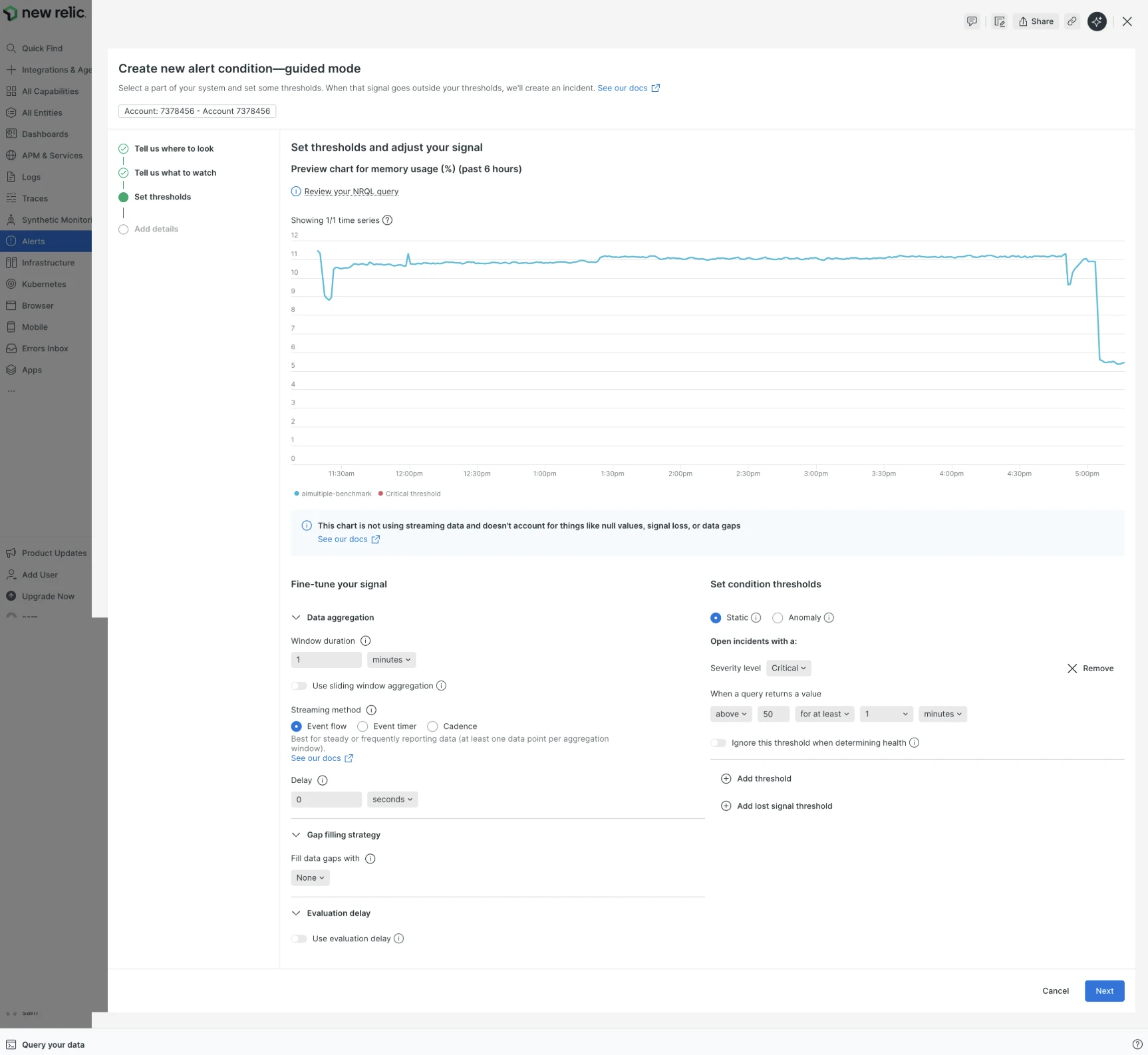Open Infrastructure in sidebar
Viewport: 1148px width, 1055px height.
tap(46, 263)
